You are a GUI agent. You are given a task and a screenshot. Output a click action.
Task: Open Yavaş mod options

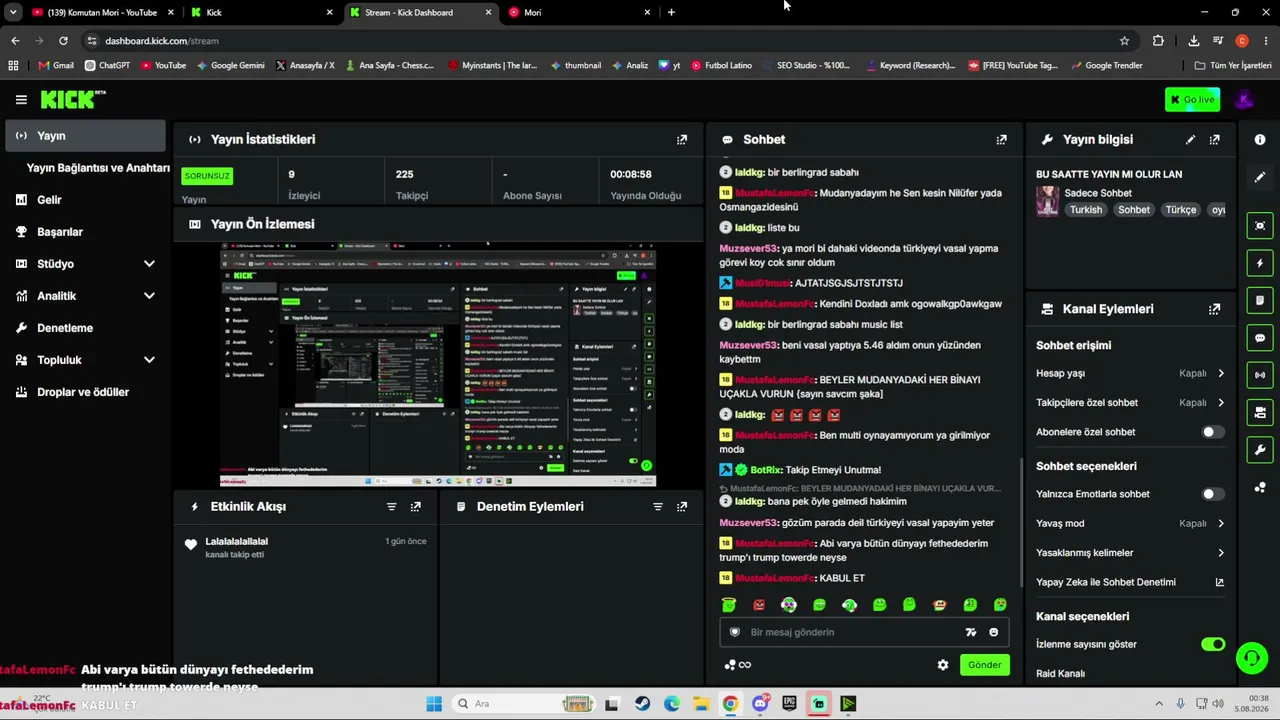(x=1130, y=523)
